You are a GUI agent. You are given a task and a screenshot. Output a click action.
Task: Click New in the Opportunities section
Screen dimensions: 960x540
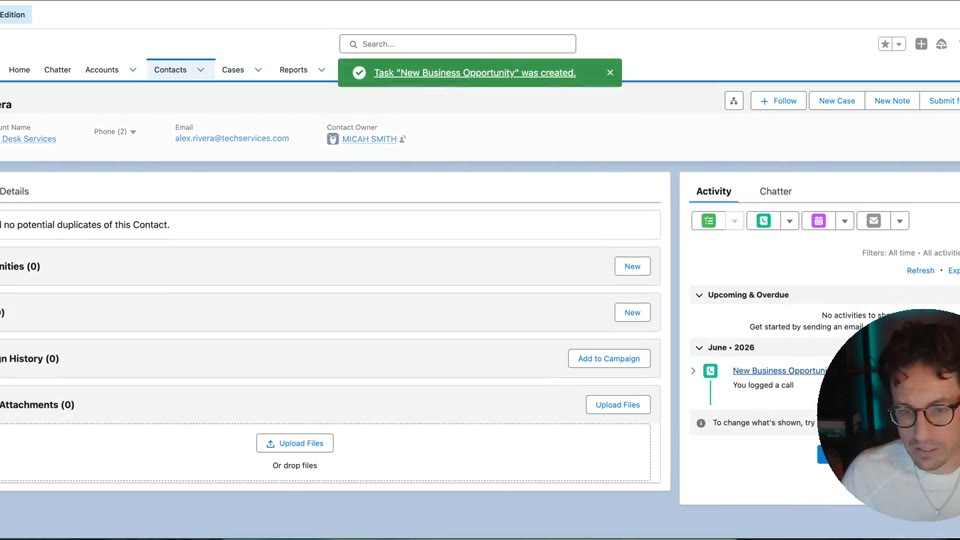point(632,266)
